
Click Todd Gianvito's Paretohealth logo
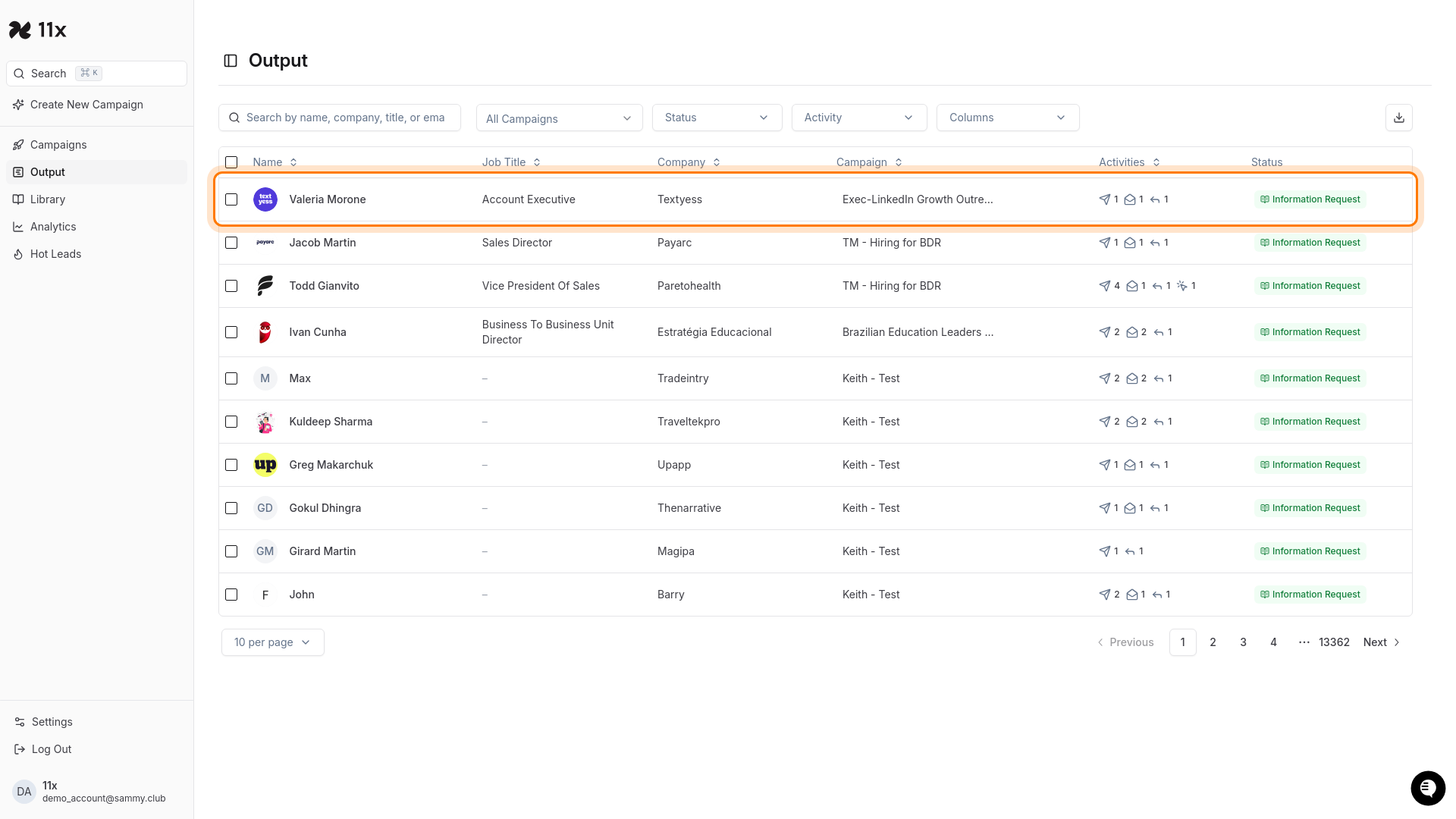pyautogui.click(x=265, y=286)
